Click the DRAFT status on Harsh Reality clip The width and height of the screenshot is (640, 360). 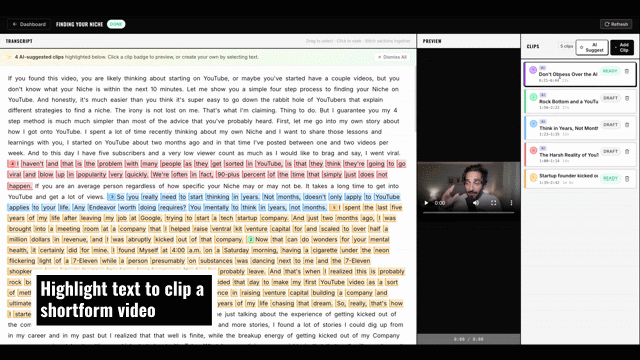coord(610,151)
